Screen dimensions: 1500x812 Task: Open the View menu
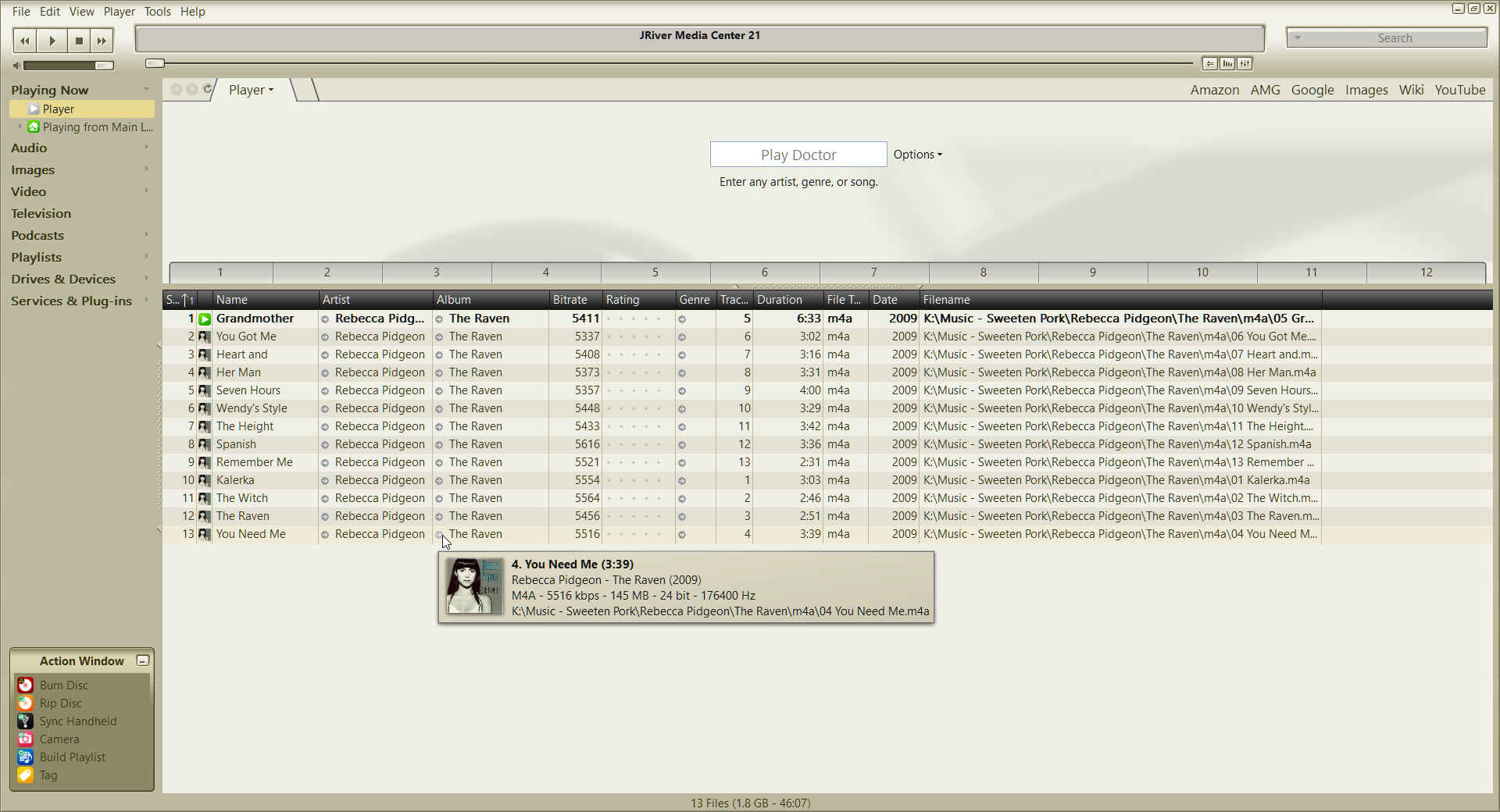pyautogui.click(x=81, y=11)
